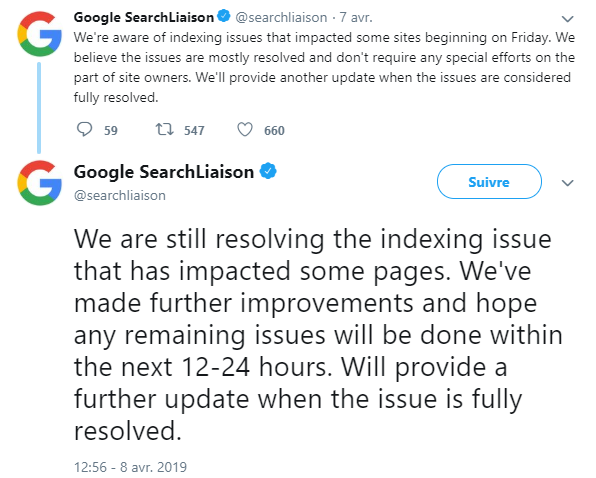Click the reply icon on first tweet
596x478 pixels.
point(84,130)
